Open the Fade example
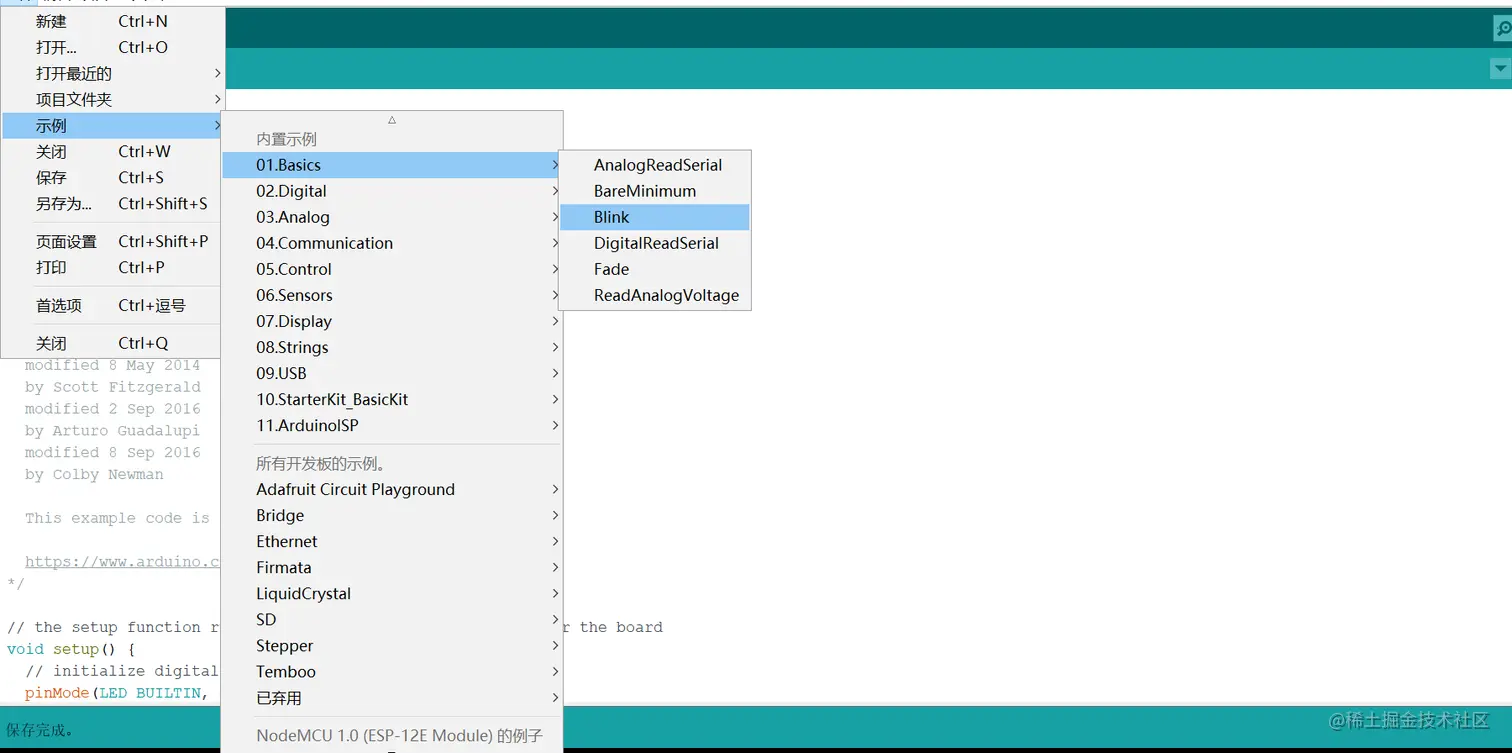 [655, 269]
